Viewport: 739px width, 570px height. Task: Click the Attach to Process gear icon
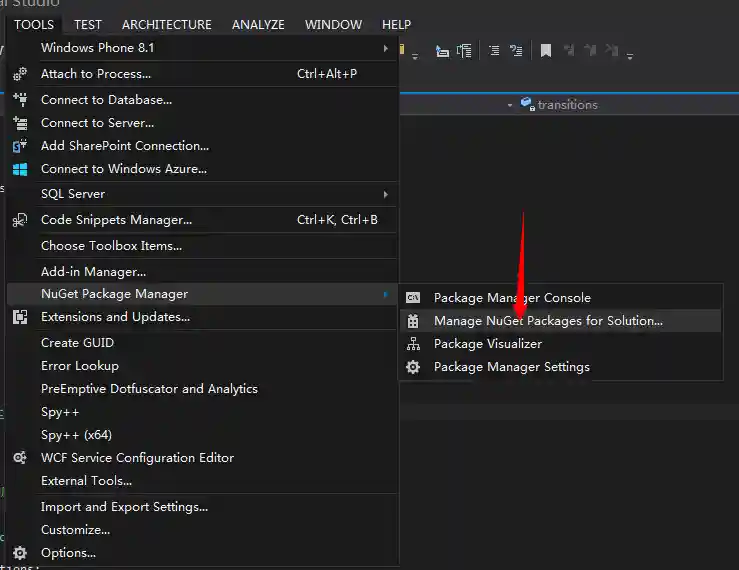(20, 74)
